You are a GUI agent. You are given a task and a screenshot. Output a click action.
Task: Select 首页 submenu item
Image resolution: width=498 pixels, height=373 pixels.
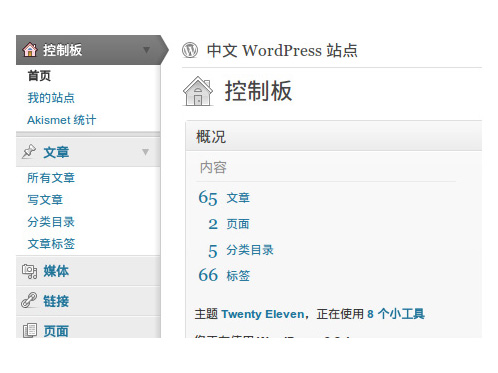39,76
